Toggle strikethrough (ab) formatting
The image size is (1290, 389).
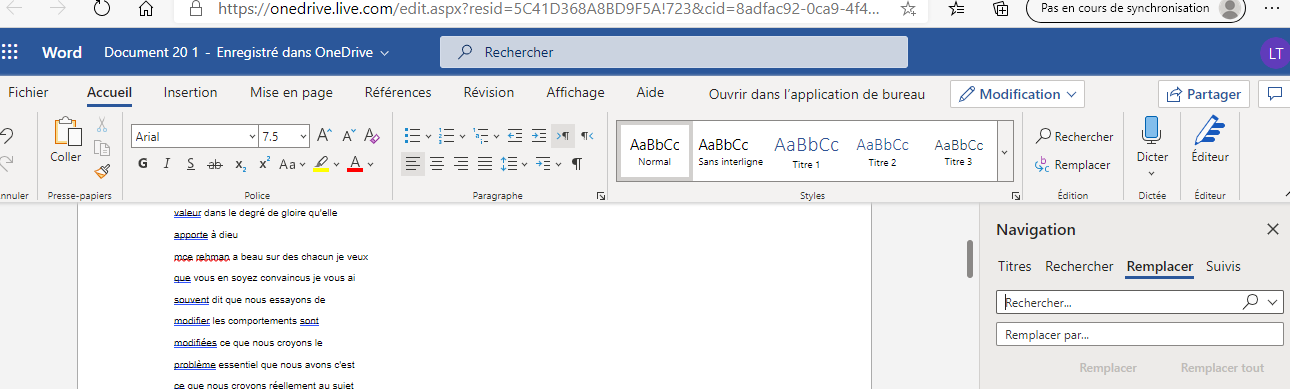pos(214,164)
